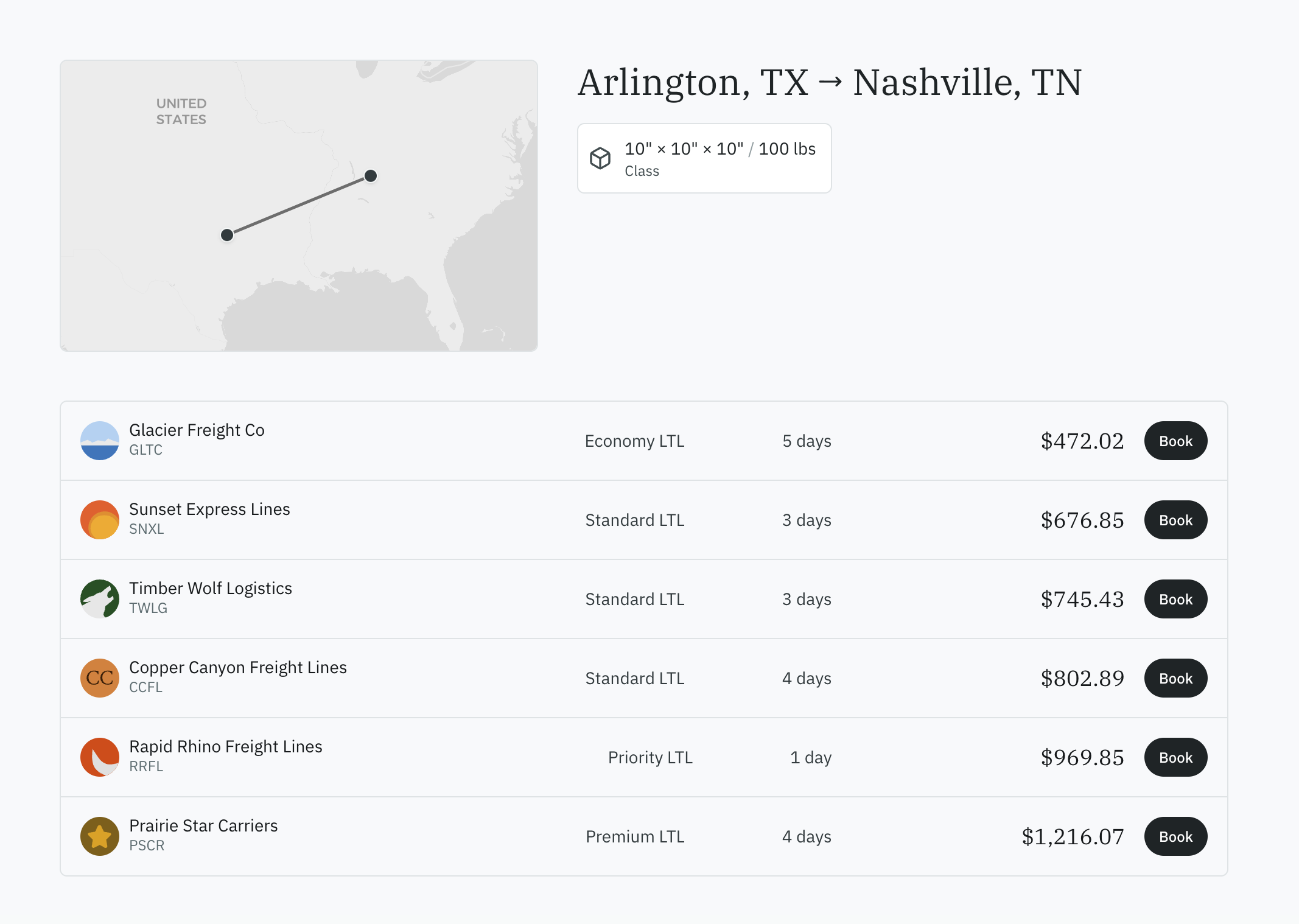The image size is (1299, 924).
Task: Click the $802.89 Copper Canyon price
Action: (1082, 677)
